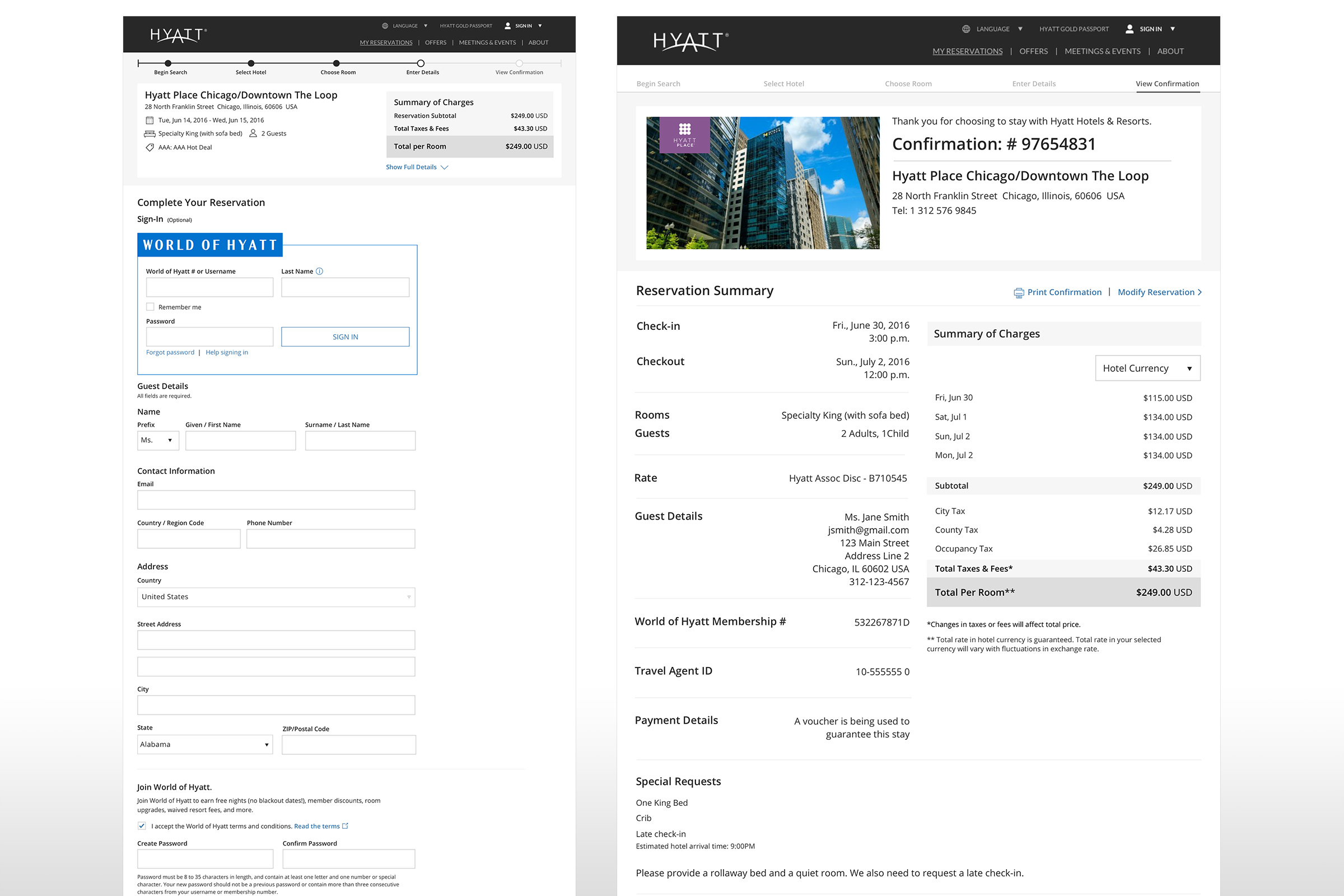Uncheck the World of Hyatt terms acceptance checkbox
The height and width of the screenshot is (896, 1344).
(x=142, y=825)
